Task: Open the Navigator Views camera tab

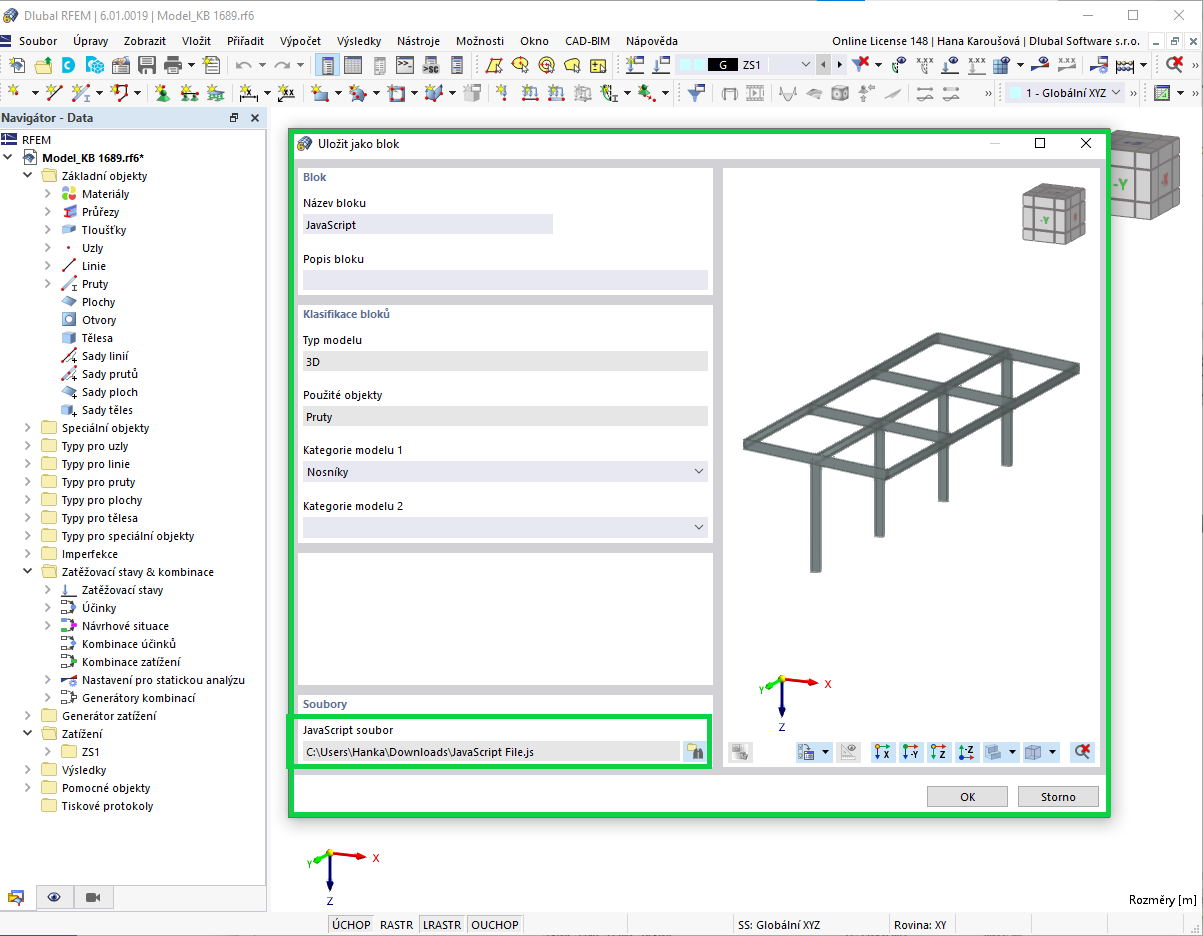Action: [93, 897]
